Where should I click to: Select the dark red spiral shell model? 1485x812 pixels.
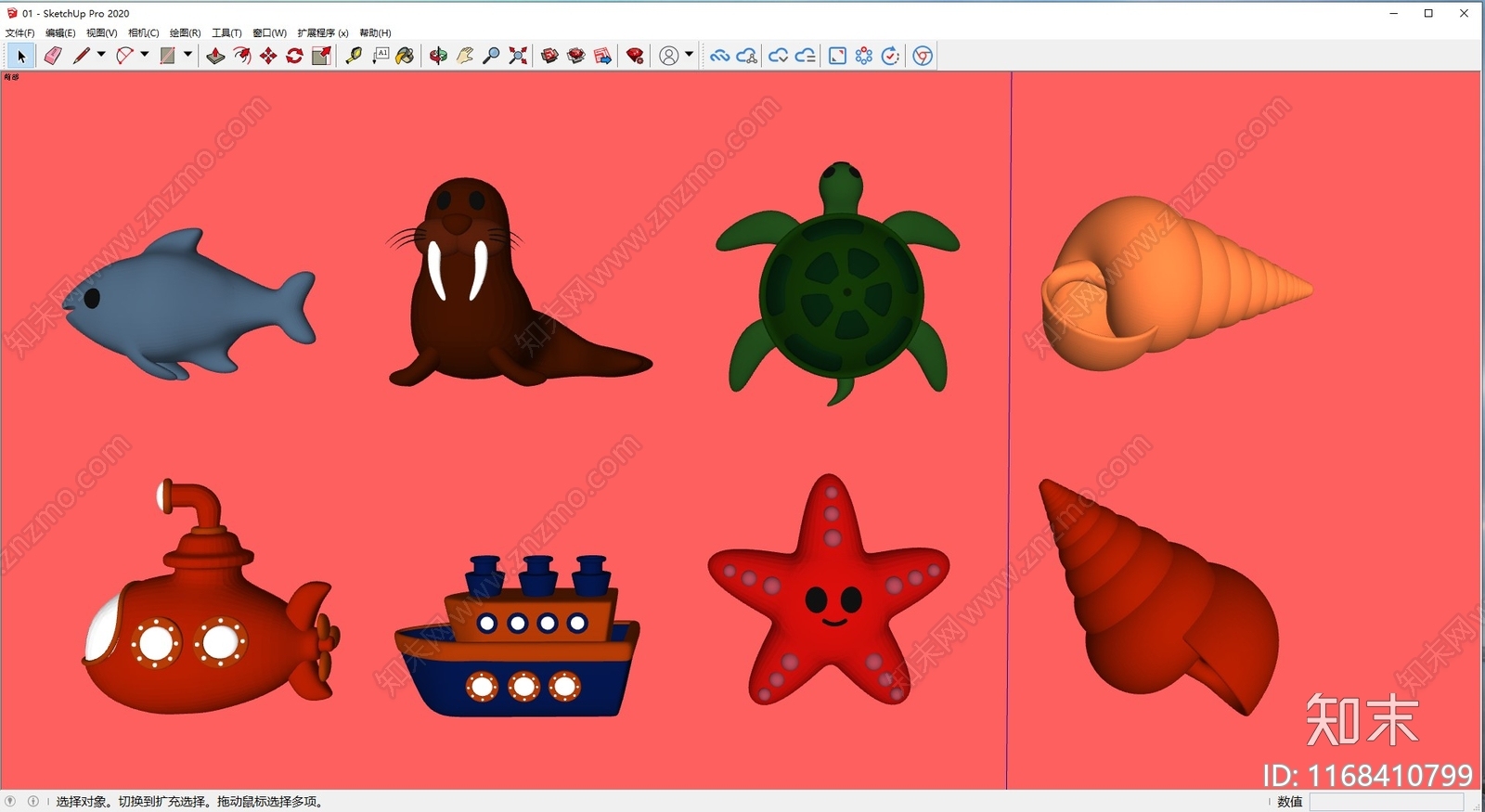[x=1160, y=599]
